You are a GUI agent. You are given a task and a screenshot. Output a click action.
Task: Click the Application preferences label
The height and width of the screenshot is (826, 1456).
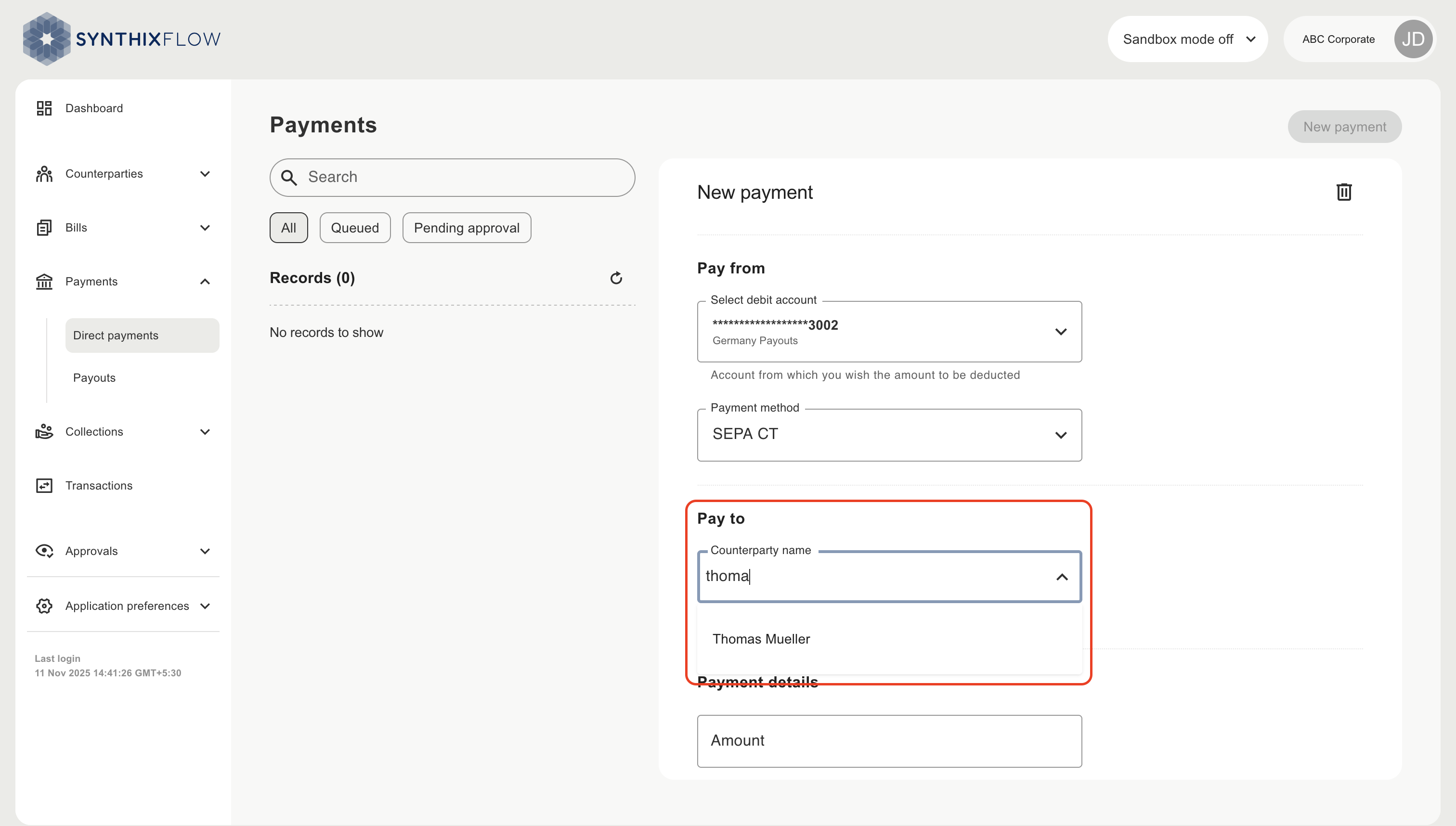(x=127, y=606)
